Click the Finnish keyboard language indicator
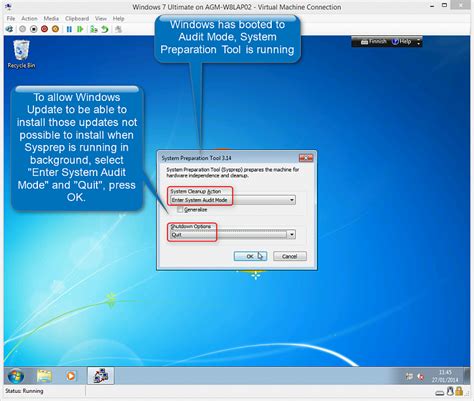Screen dimensions: 474x401 pyautogui.click(x=373, y=42)
